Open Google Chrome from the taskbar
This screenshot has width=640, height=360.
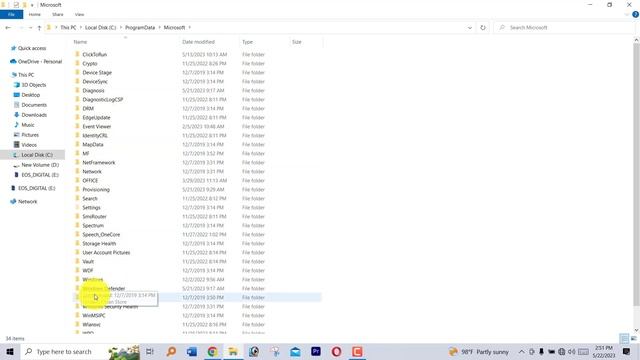pyautogui.click(x=212, y=351)
